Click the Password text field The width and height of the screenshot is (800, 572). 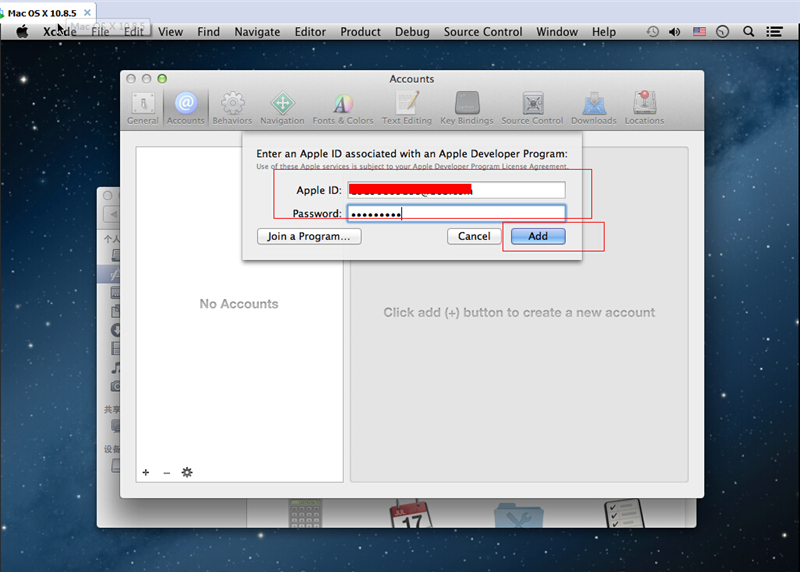(x=456, y=213)
